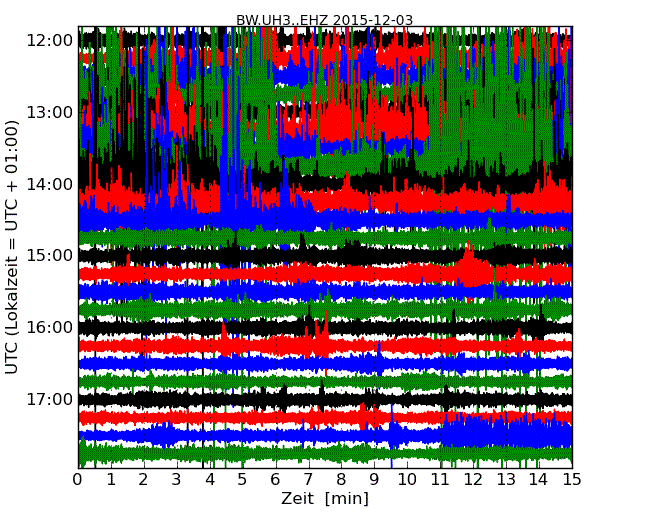650x520 pixels.
Task: Select the 13:00 y-axis label
Action: [x=50, y=112]
